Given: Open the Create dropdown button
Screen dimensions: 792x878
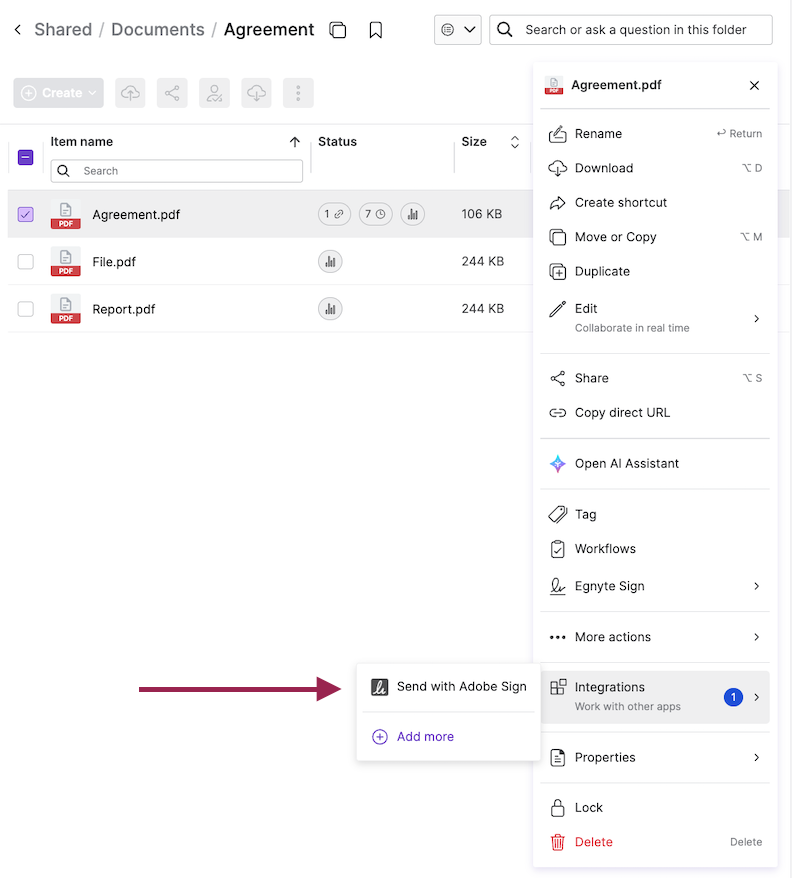Looking at the screenshot, I should (x=59, y=93).
